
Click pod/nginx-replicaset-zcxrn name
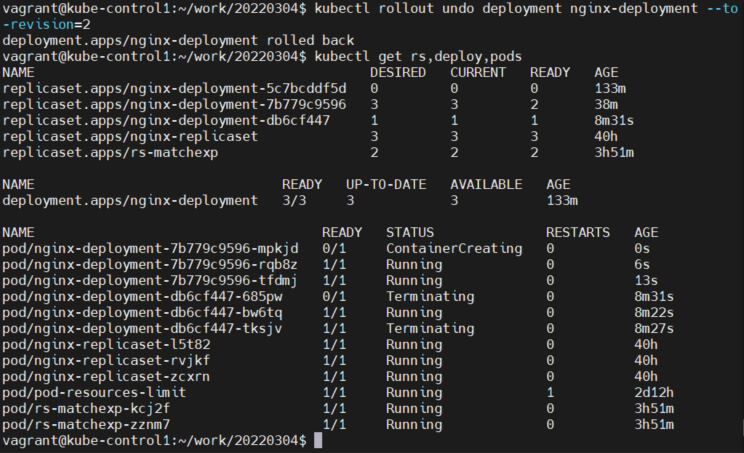(106, 377)
